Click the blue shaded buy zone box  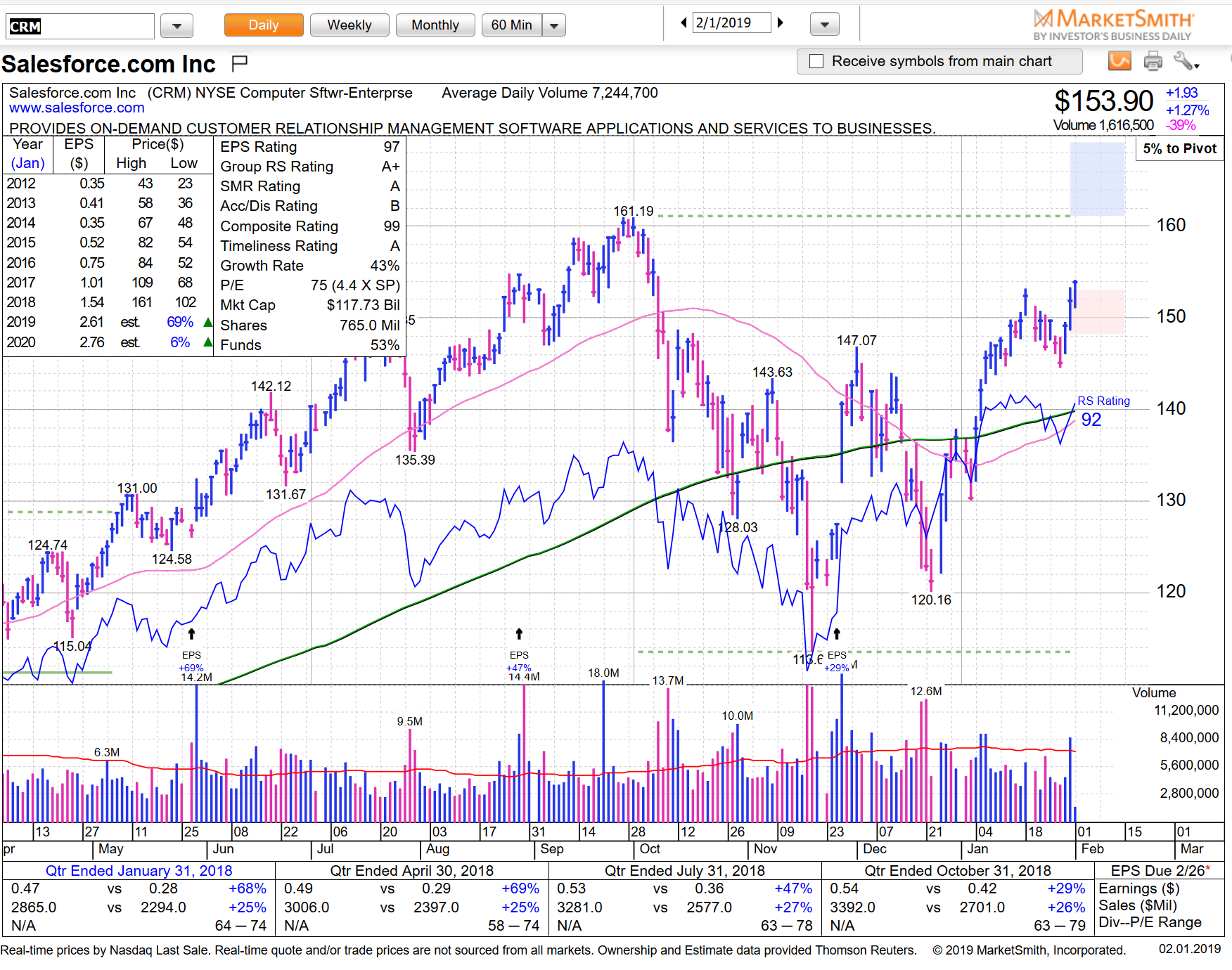(x=1097, y=179)
